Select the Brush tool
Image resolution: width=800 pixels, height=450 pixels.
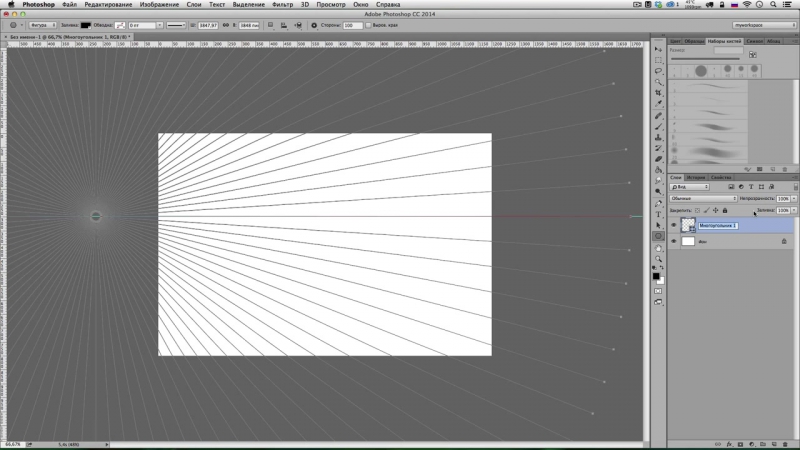658,127
